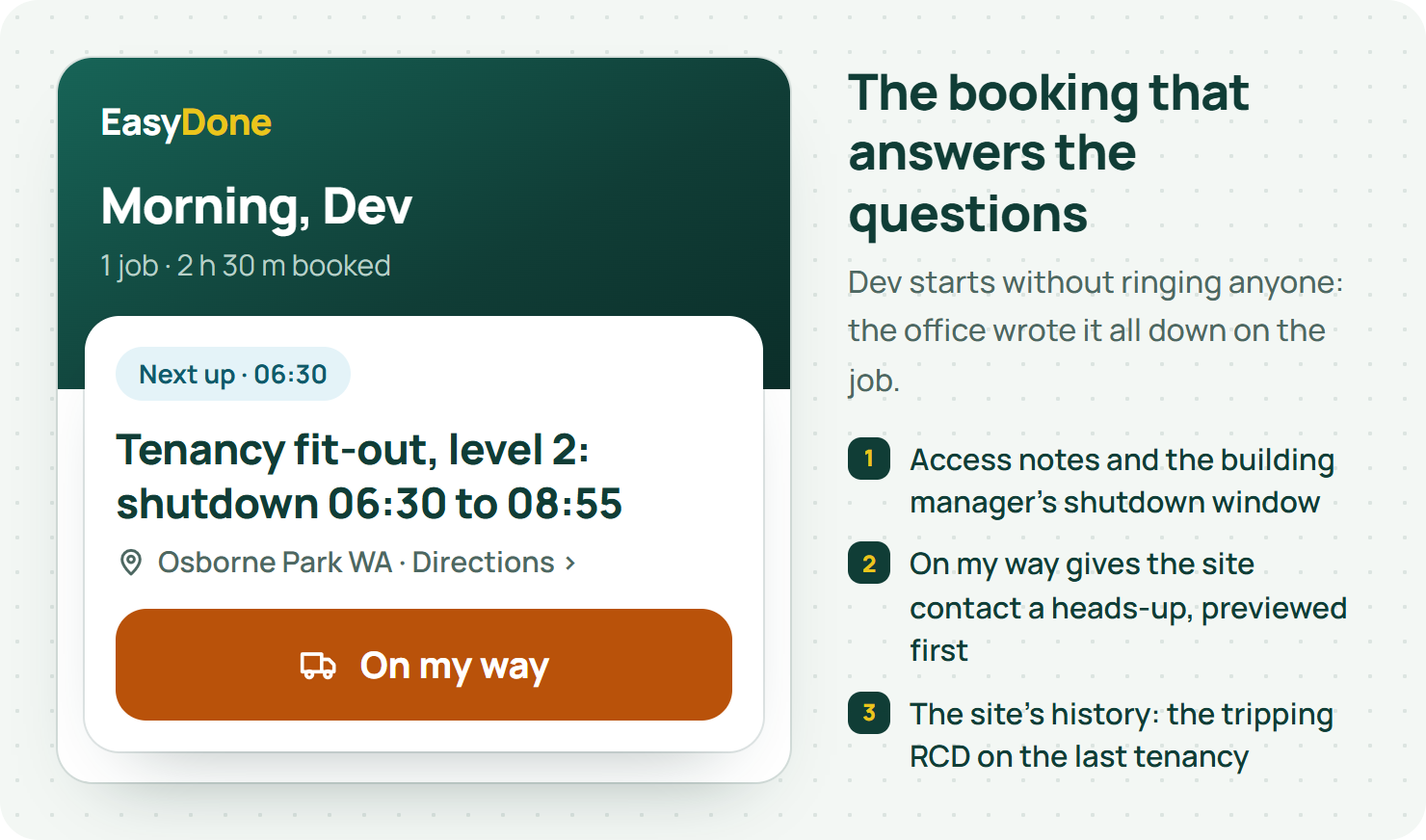Click the Osborne Park WA location text

point(275,563)
